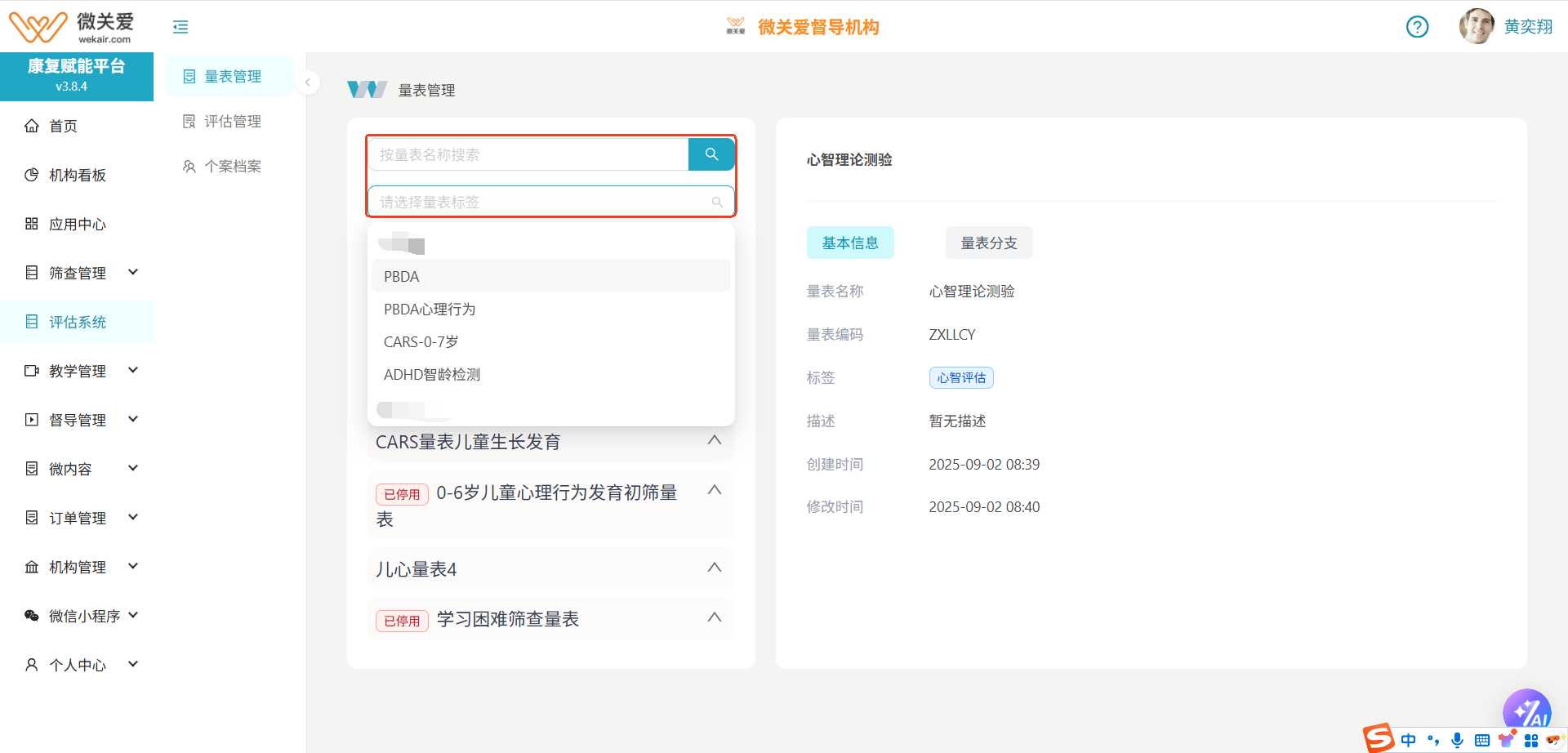Collapse the sidebar with the menu fold icon
The height and width of the screenshot is (753, 1568).
click(180, 27)
